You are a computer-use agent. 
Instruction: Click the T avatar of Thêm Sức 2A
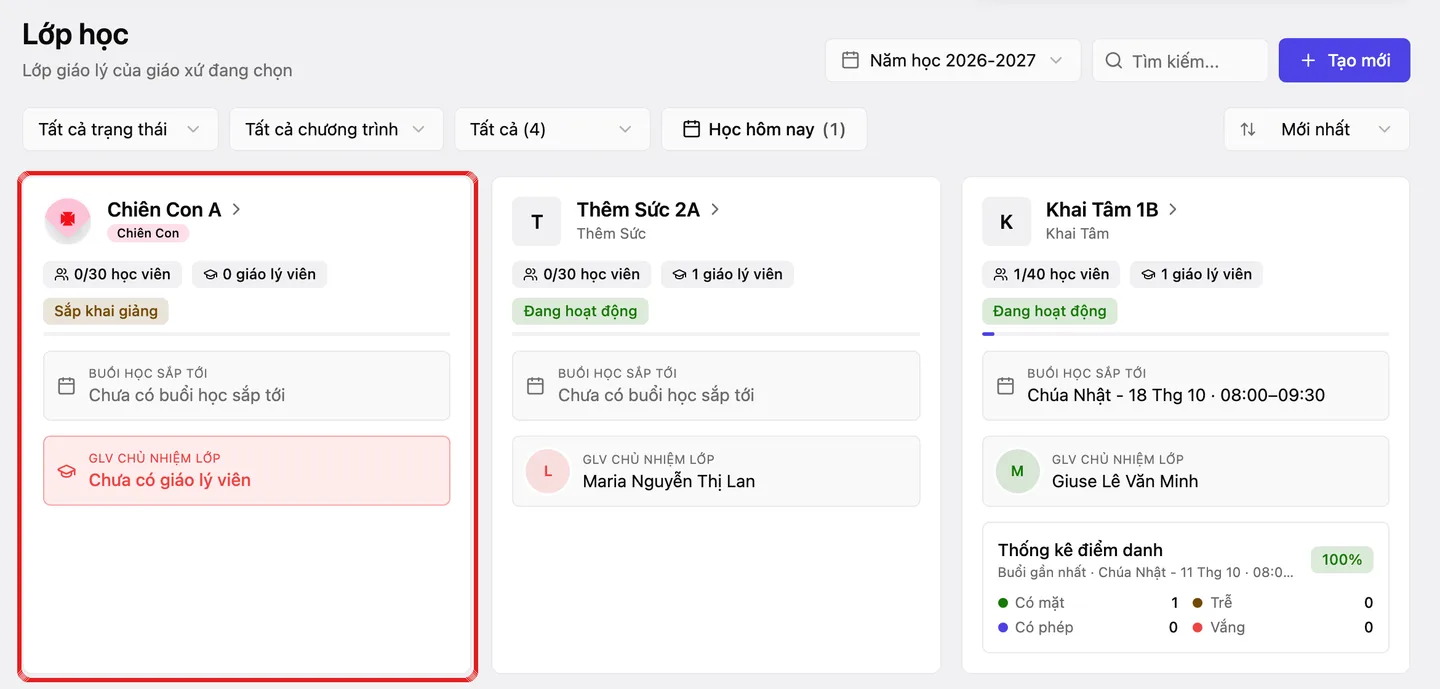click(537, 221)
